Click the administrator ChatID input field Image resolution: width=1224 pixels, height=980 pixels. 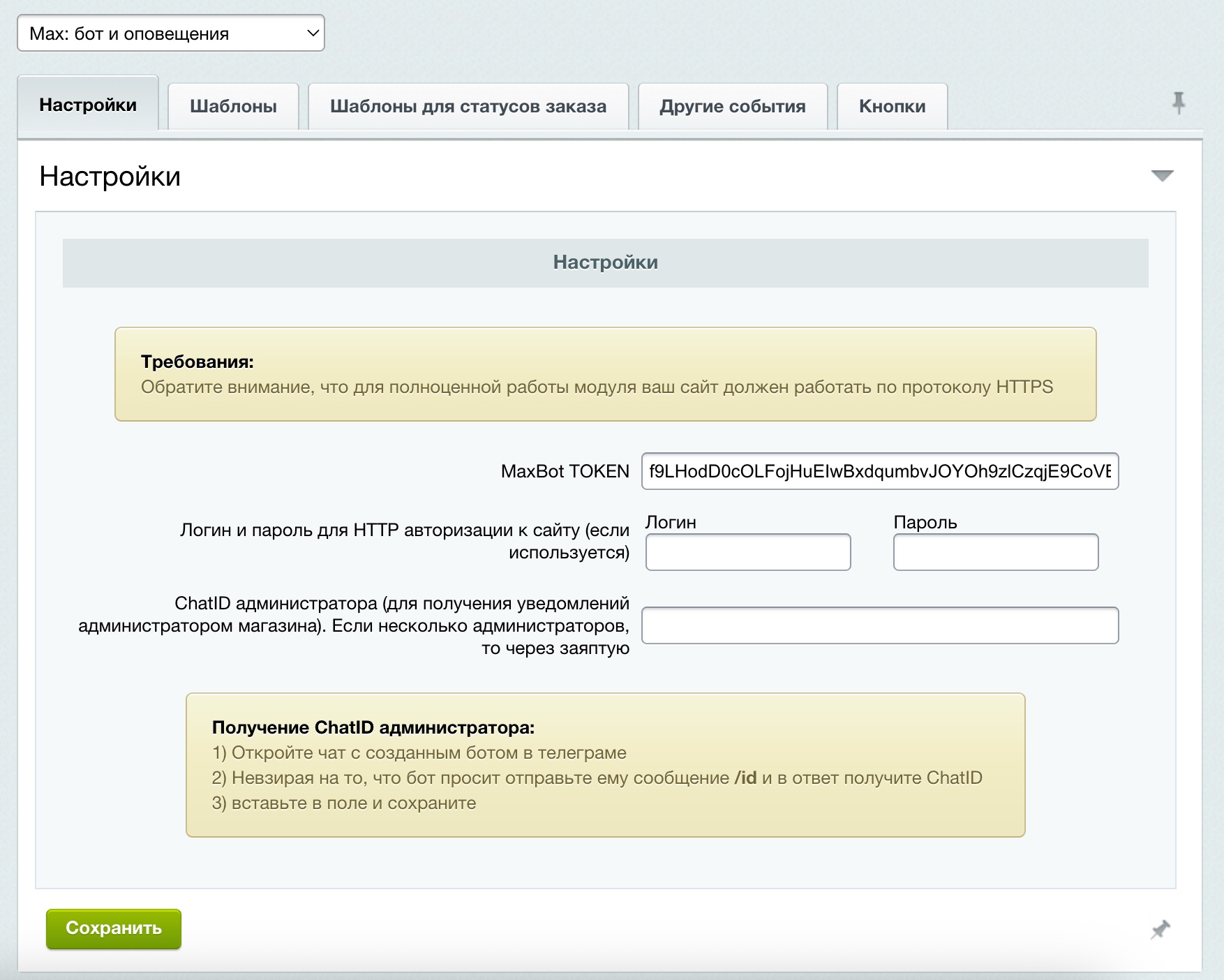click(x=879, y=625)
